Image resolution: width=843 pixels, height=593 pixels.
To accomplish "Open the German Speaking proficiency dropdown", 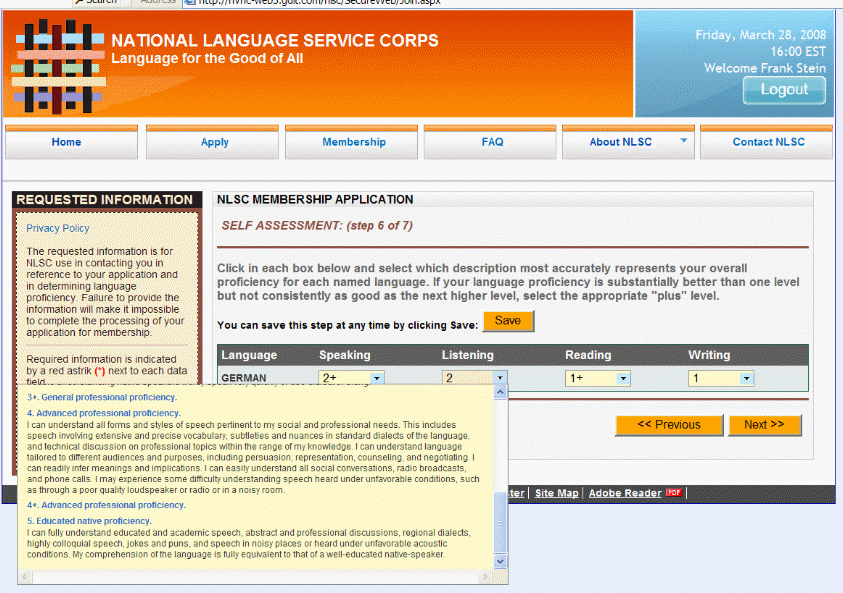I will point(351,378).
